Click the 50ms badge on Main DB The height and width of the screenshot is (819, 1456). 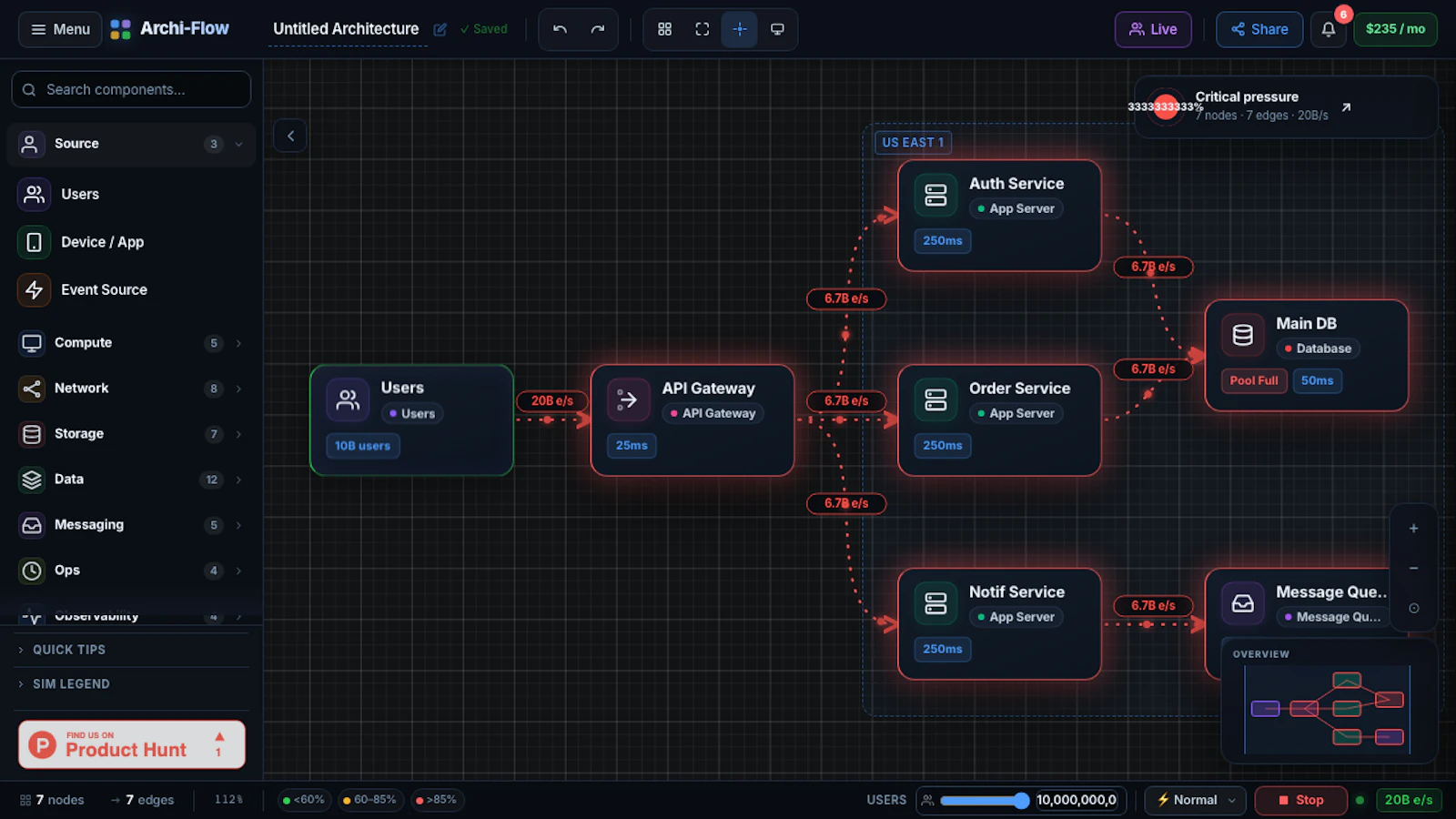[x=1317, y=380]
